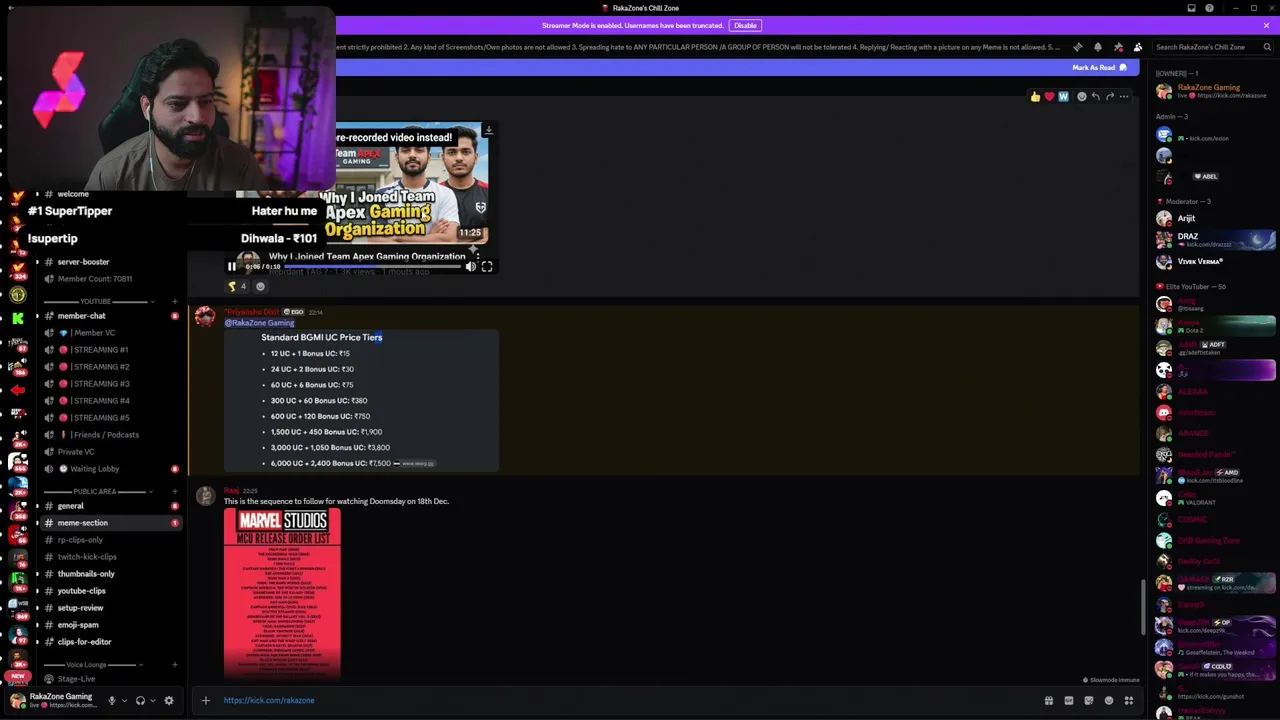This screenshot has width=1280, height=720.
Task: Disable Streamer Mode
Action: tap(745, 25)
